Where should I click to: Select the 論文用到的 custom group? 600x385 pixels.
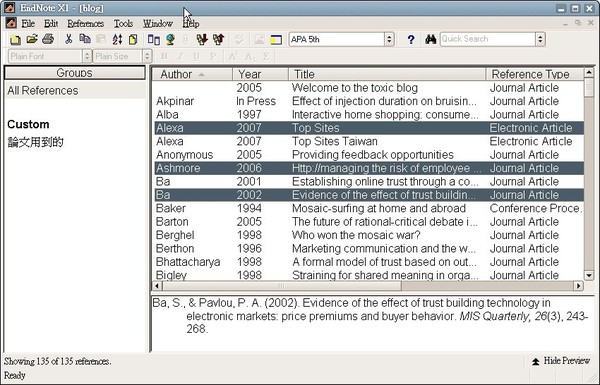coord(36,142)
